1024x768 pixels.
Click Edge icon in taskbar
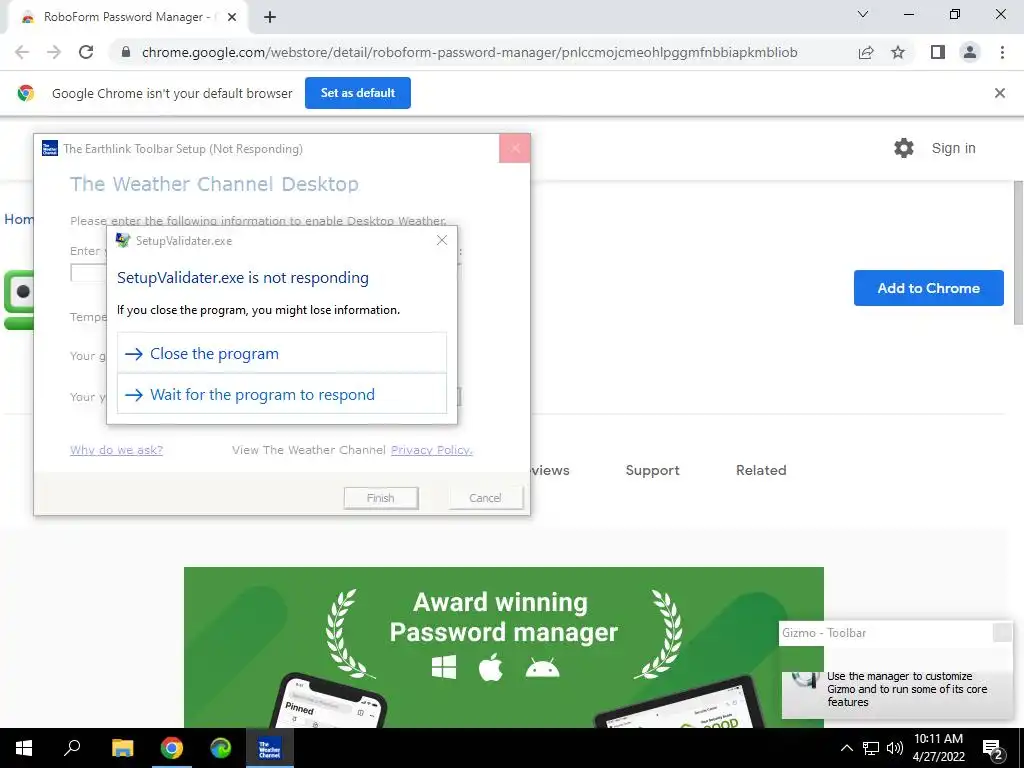(221, 748)
